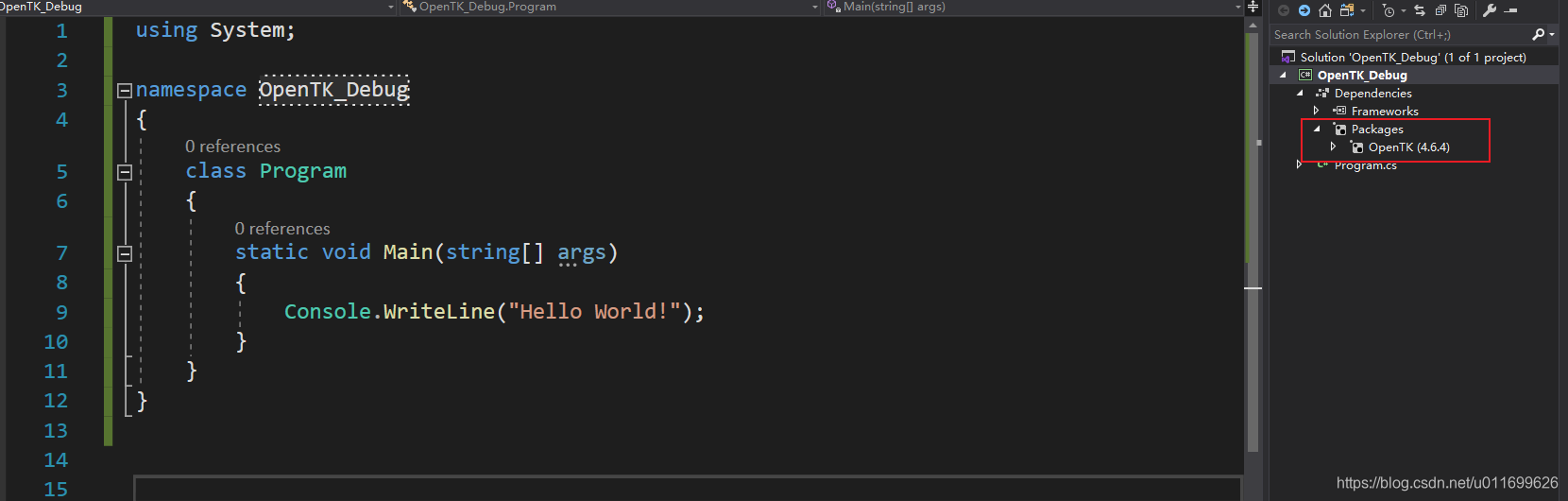Click the Console.WriteLine statement

[x=494, y=311]
